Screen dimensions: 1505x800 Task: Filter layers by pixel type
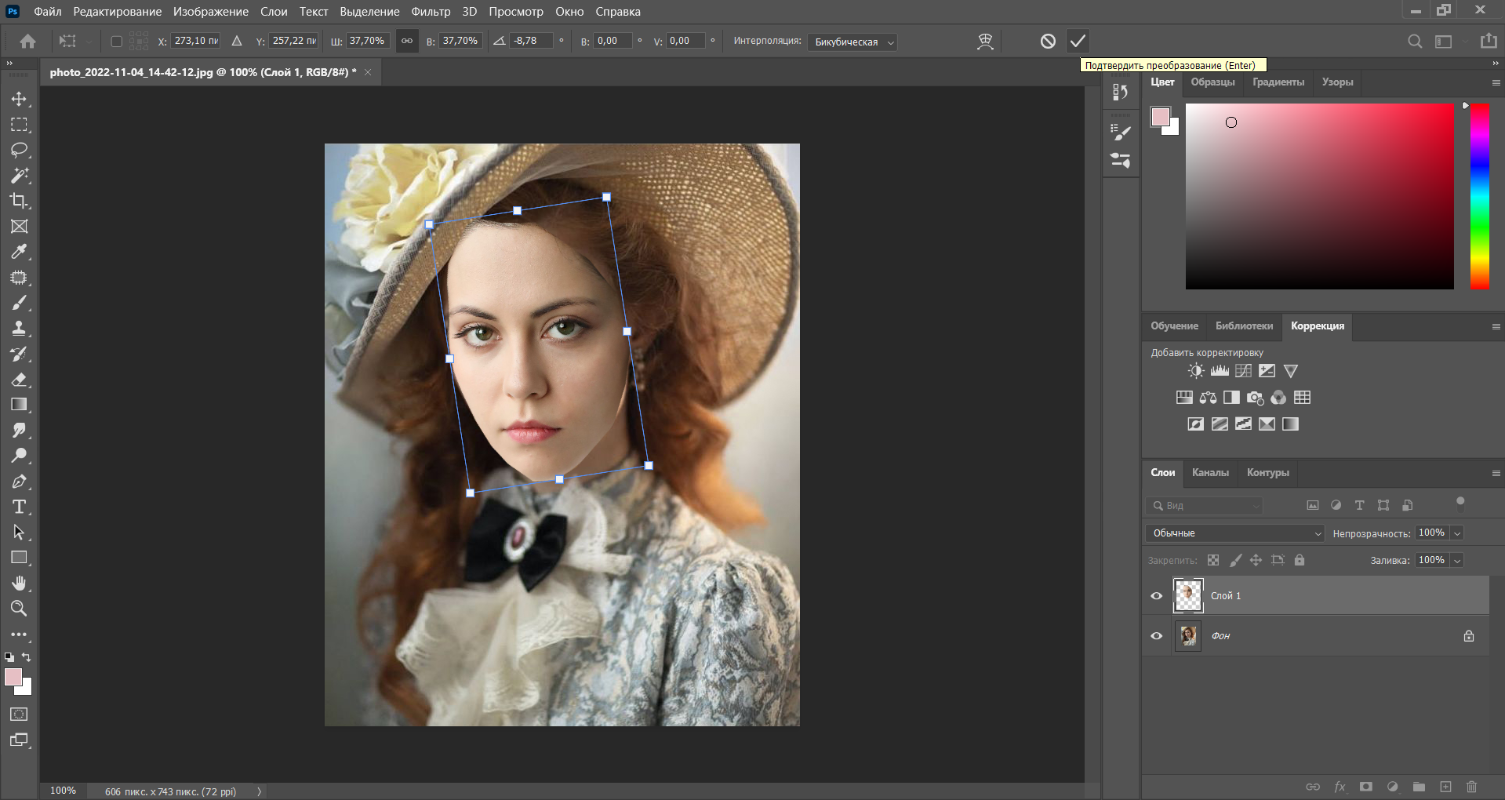tap(1312, 506)
